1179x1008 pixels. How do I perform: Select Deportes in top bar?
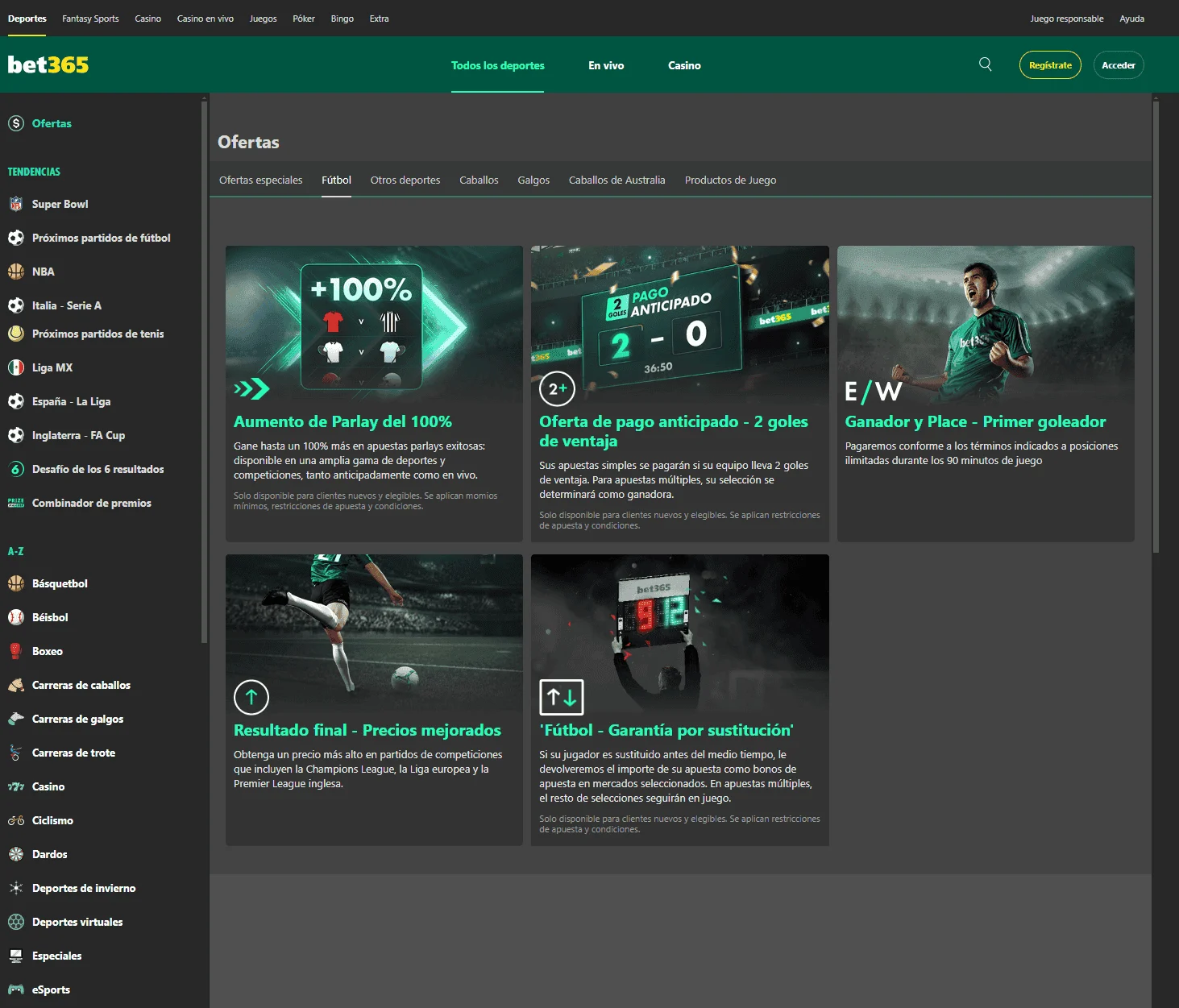(x=27, y=19)
